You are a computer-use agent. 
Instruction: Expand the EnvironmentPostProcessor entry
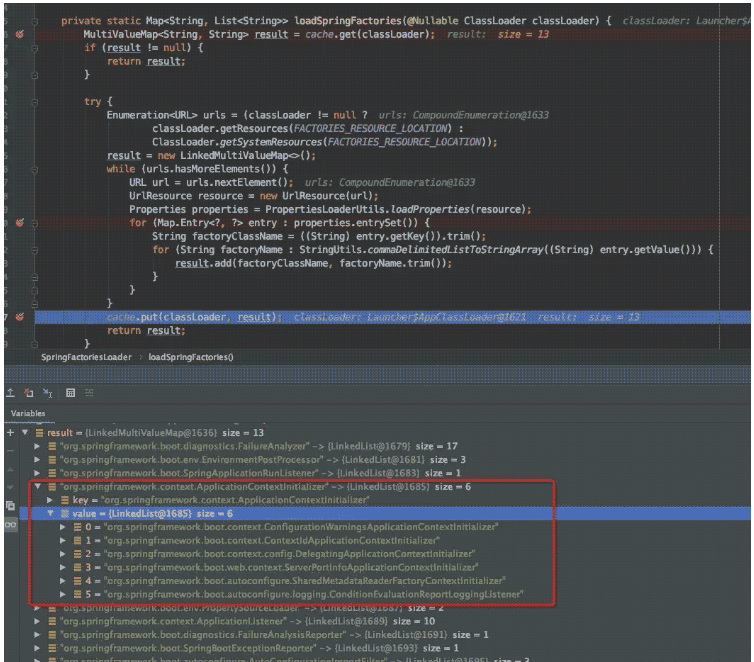tap(37, 460)
